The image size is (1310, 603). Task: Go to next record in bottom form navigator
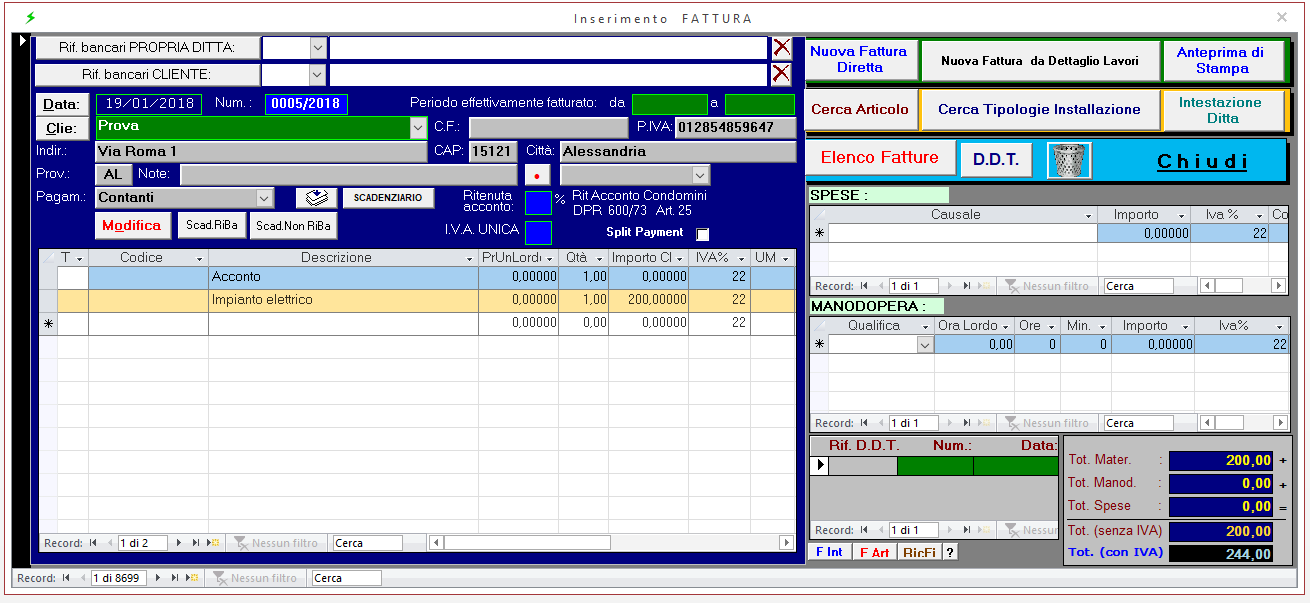point(157,578)
